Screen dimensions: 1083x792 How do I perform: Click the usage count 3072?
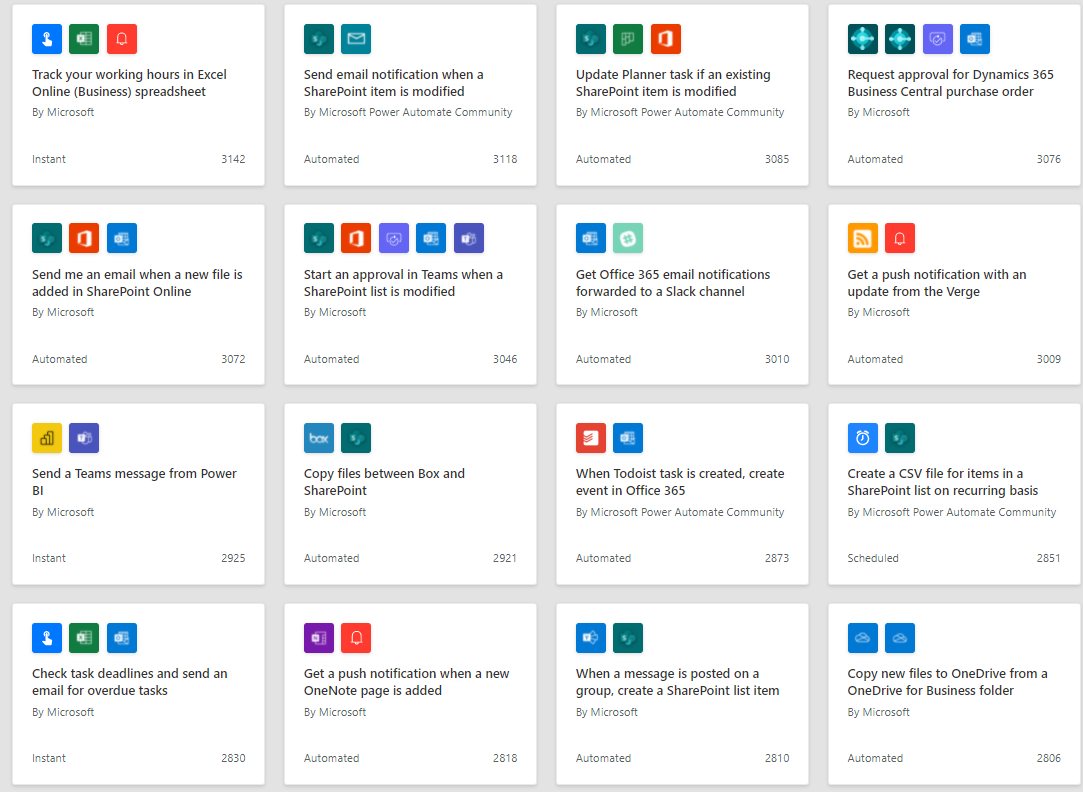[233, 359]
